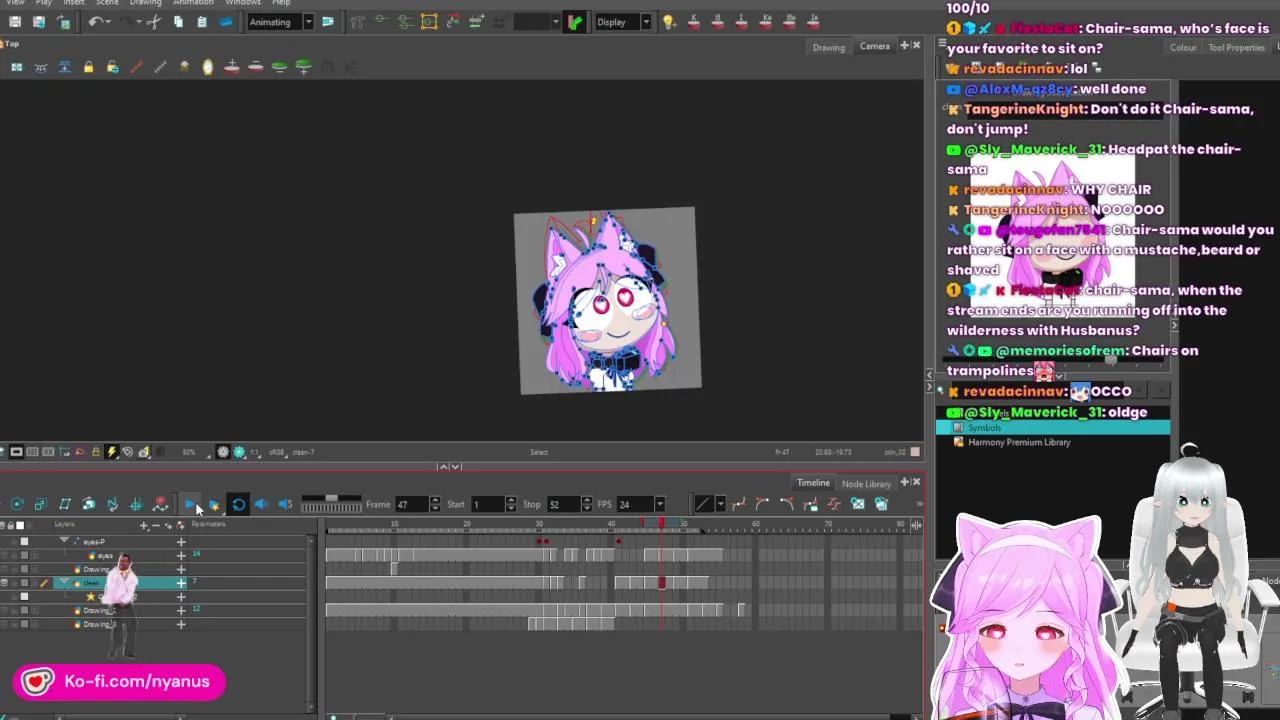Screen dimensions: 1280x720
Task: Select the Symbols library folder
Action: 1052,428
